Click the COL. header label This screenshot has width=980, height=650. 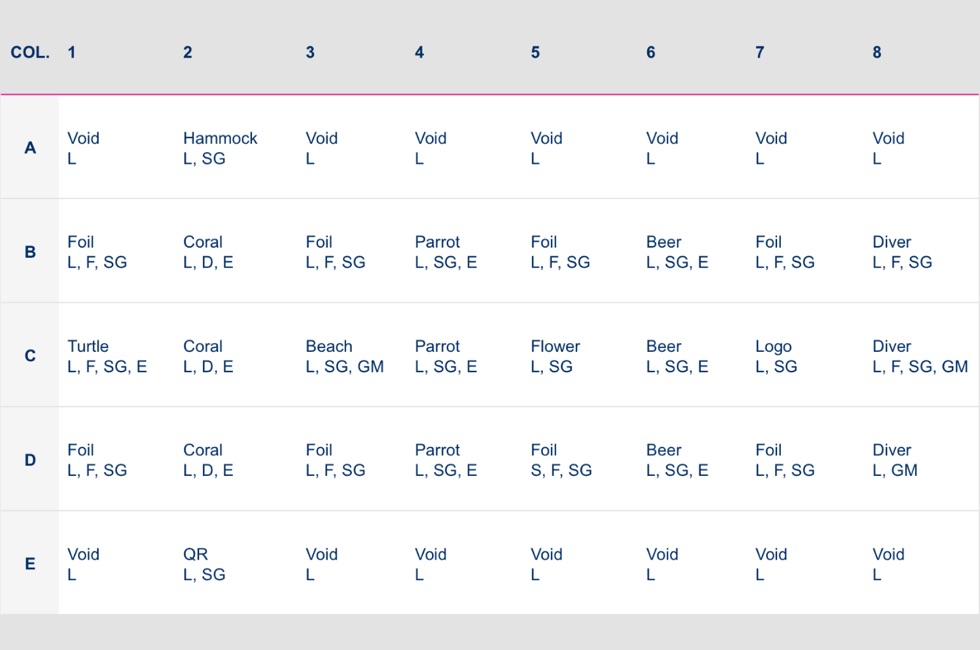click(30, 52)
